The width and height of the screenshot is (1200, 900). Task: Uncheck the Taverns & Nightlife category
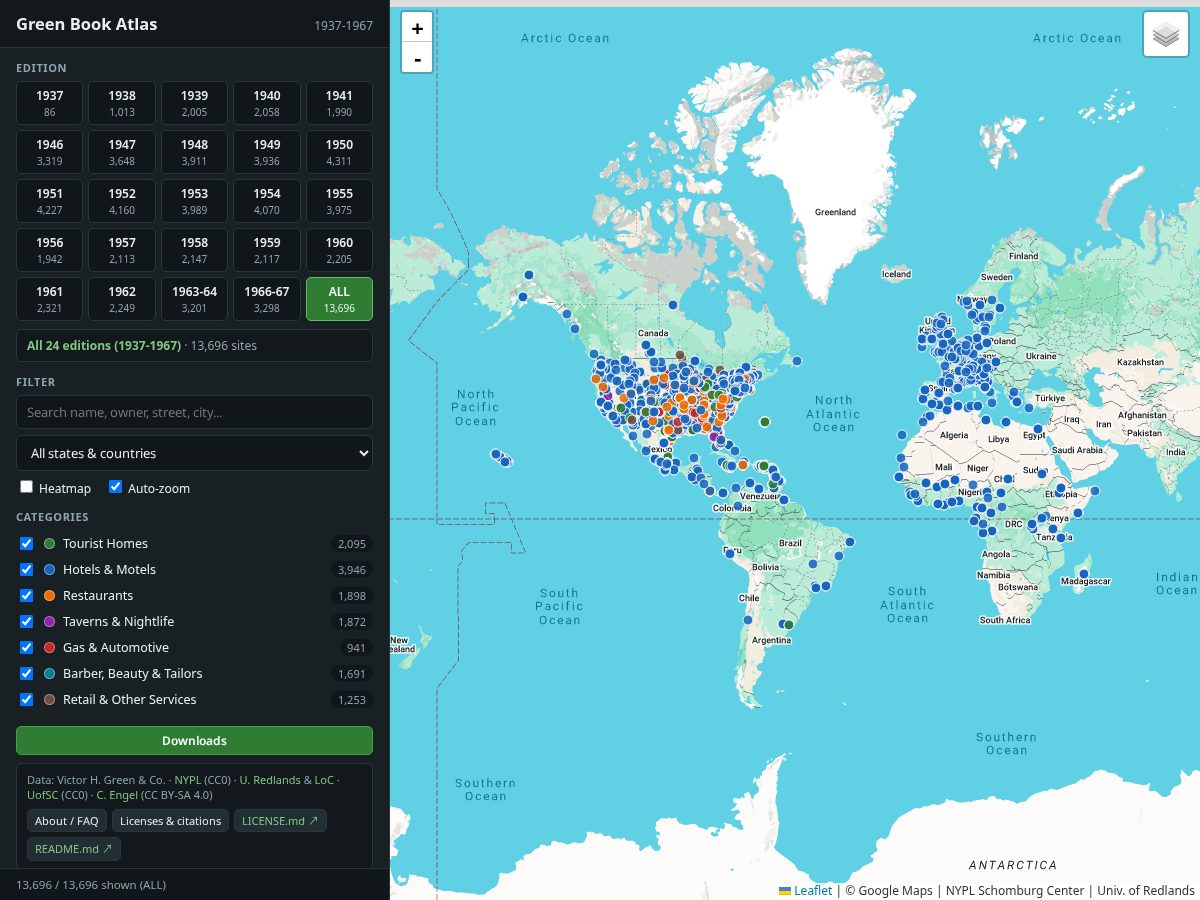(27, 621)
